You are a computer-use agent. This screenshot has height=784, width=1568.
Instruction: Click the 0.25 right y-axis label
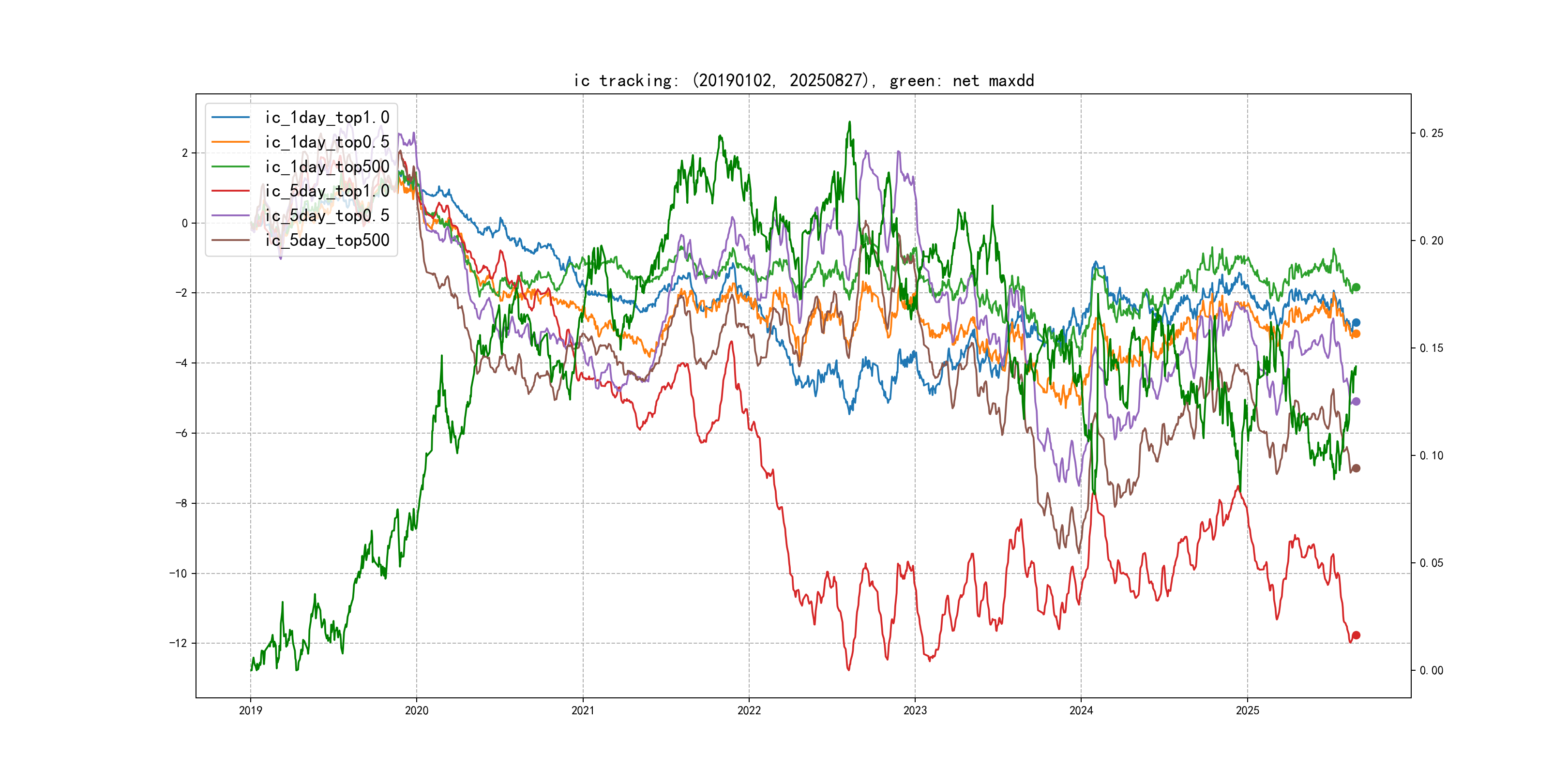click(x=1431, y=133)
